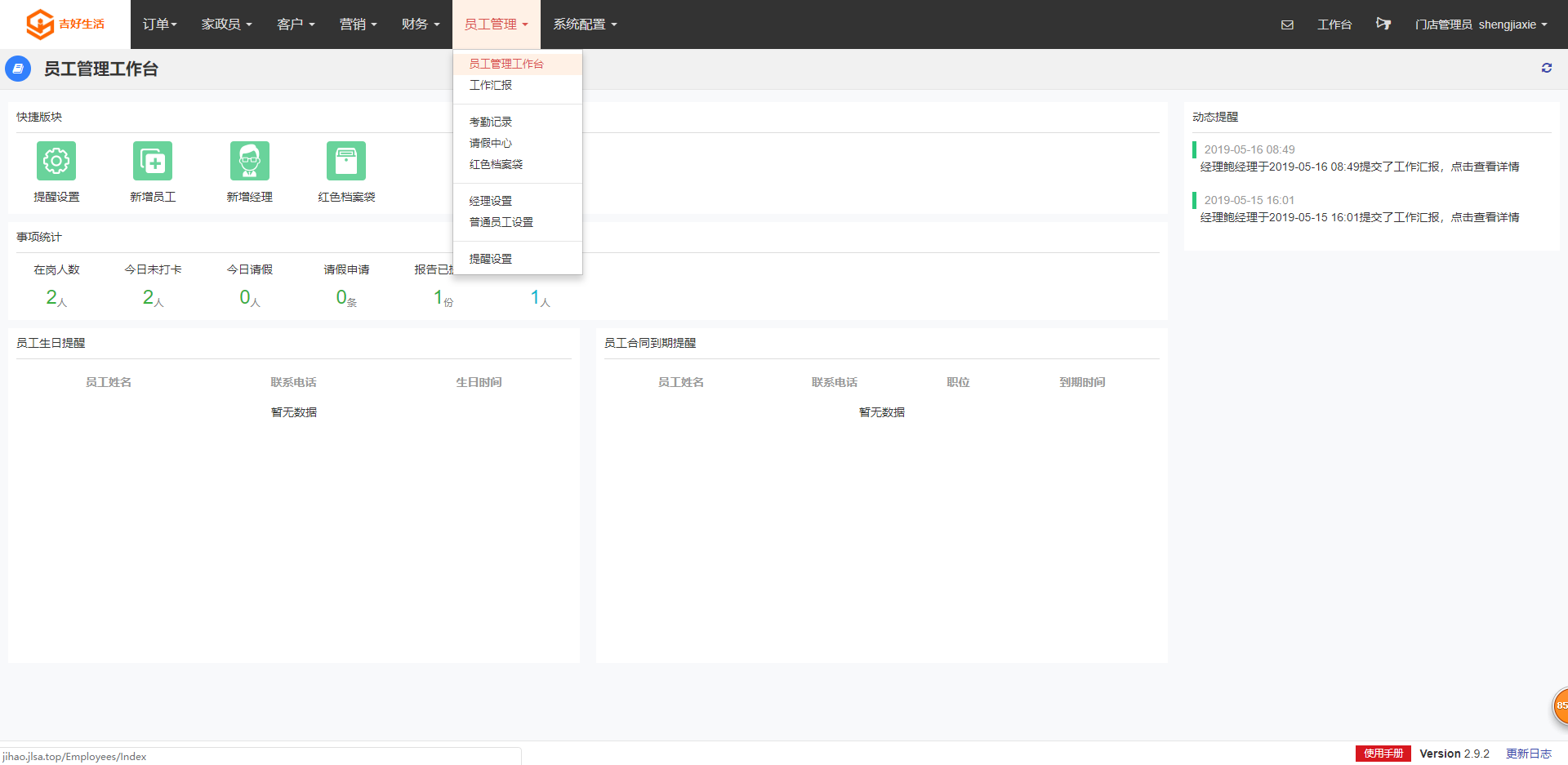
Task: Select 员工管理工作台 in the dropdown menu
Action: point(518,64)
